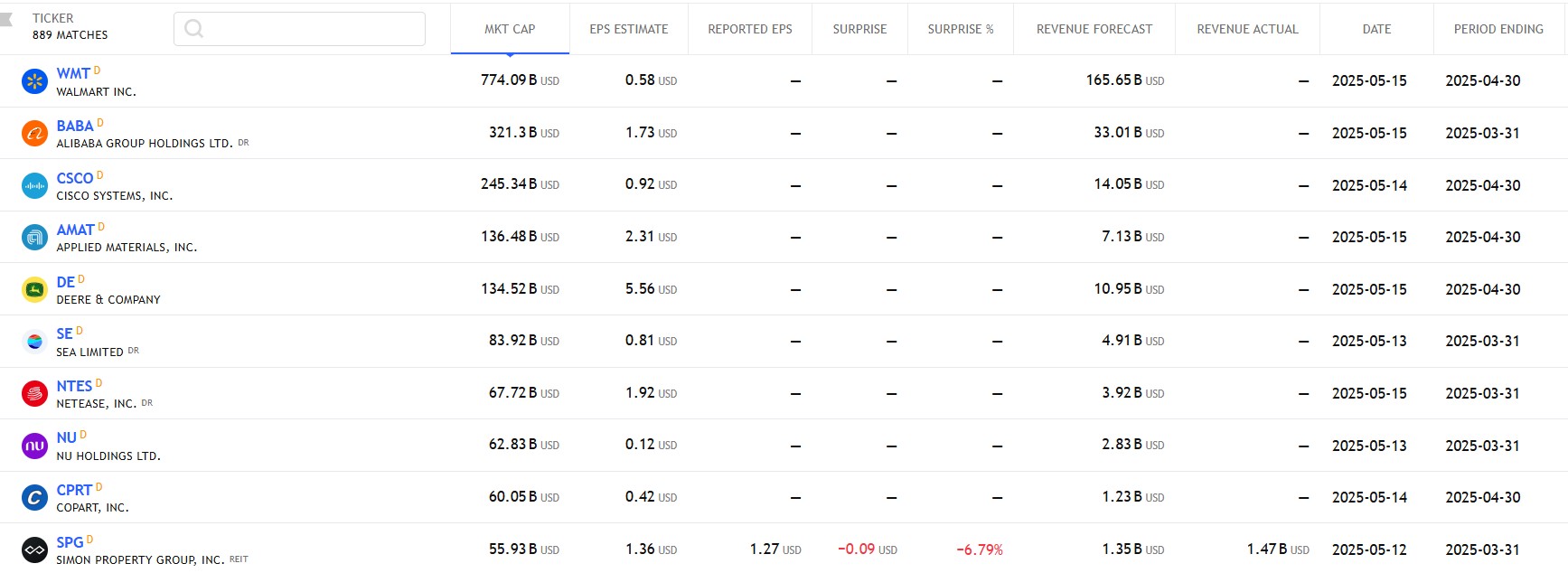Click Alibaba EPS estimate 1.73
Viewport: 1568px width, 573px height.
point(651,133)
